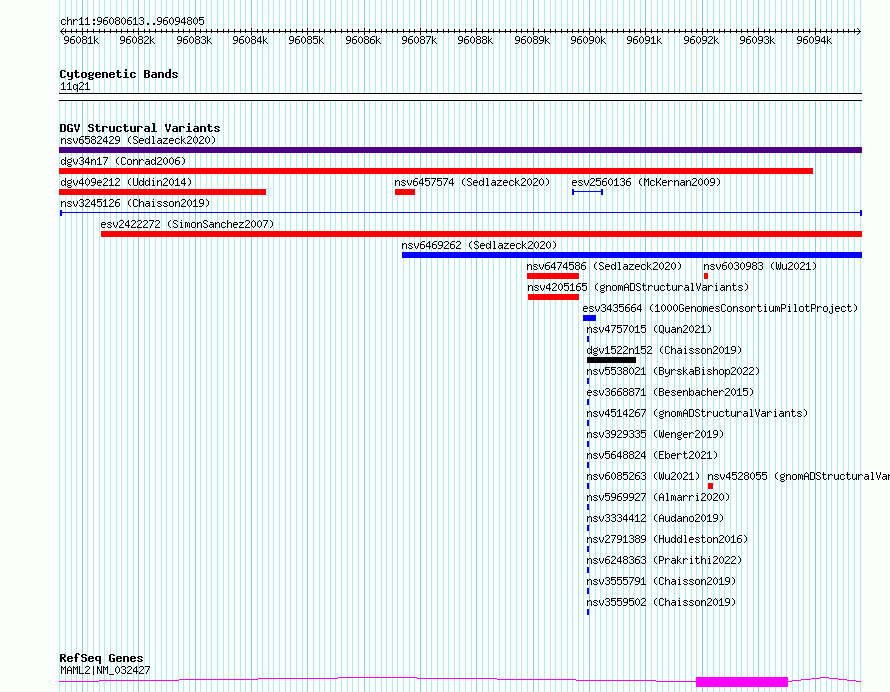Open nsv3555791 (Chaisson2019) label
This screenshot has height=692, width=890.
click(x=661, y=581)
